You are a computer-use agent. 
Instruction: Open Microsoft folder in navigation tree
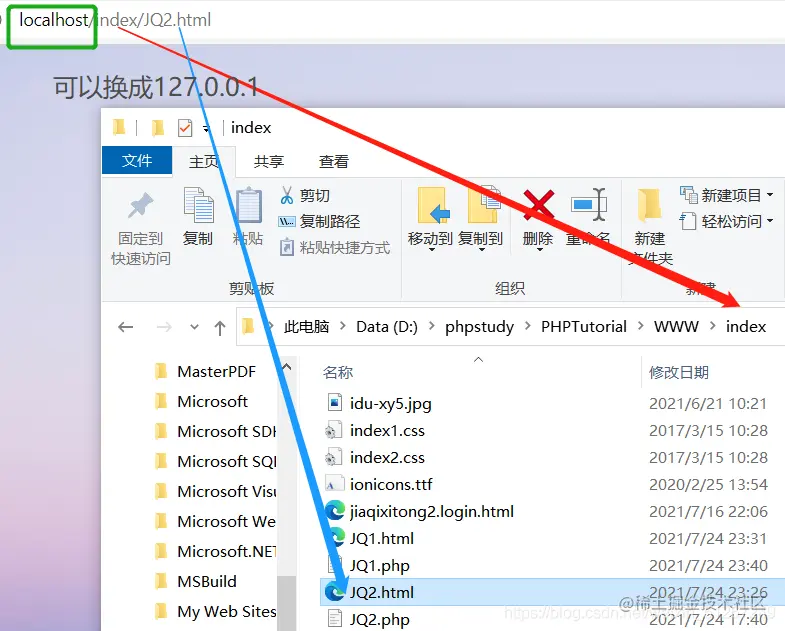tap(212, 402)
